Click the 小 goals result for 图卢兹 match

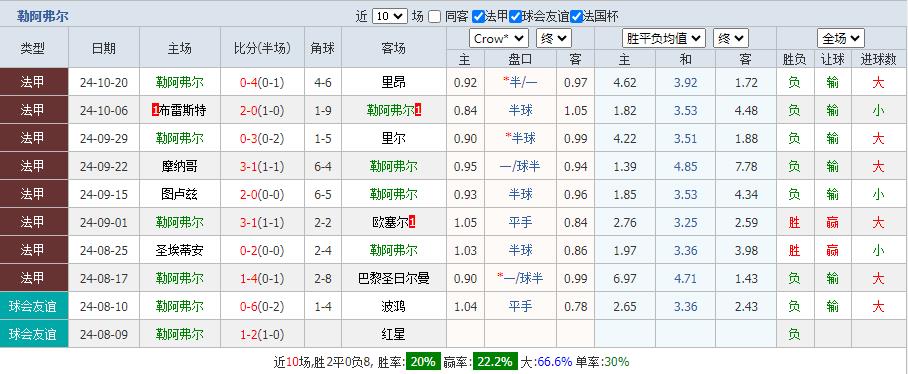pyautogui.click(x=878, y=194)
